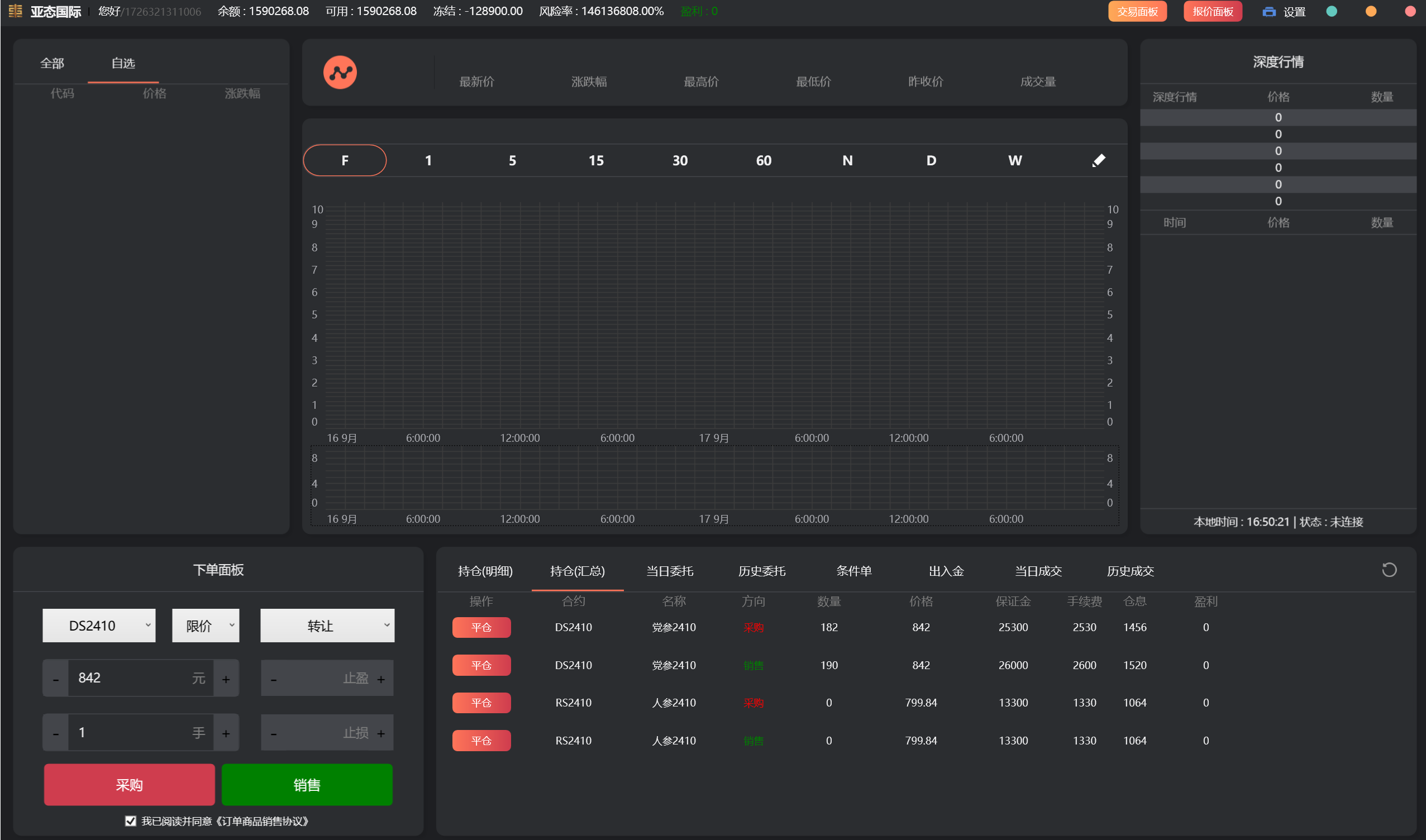Click the settings icon in top bar
Viewport: 1426px width, 840px height.
tap(1268, 11)
